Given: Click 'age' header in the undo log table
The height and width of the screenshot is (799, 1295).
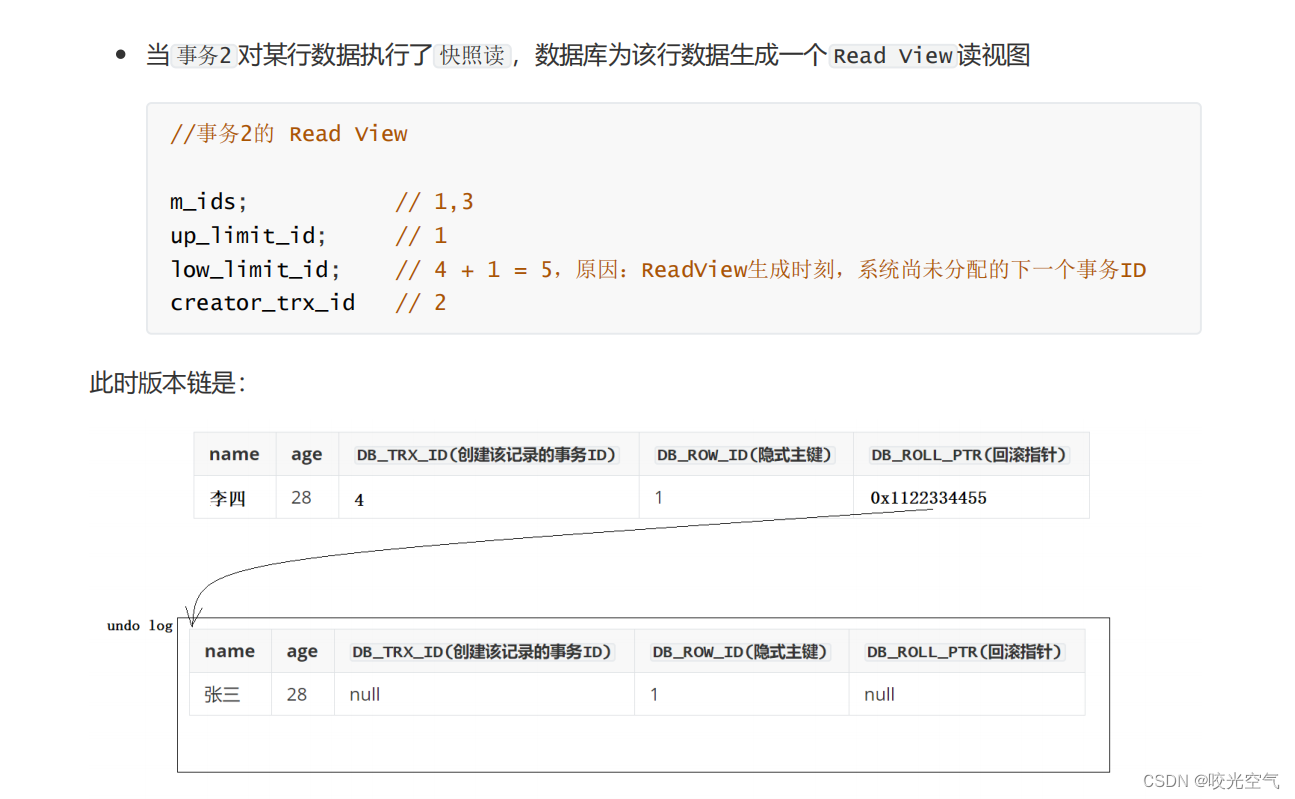Looking at the screenshot, I should coord(302,651).
